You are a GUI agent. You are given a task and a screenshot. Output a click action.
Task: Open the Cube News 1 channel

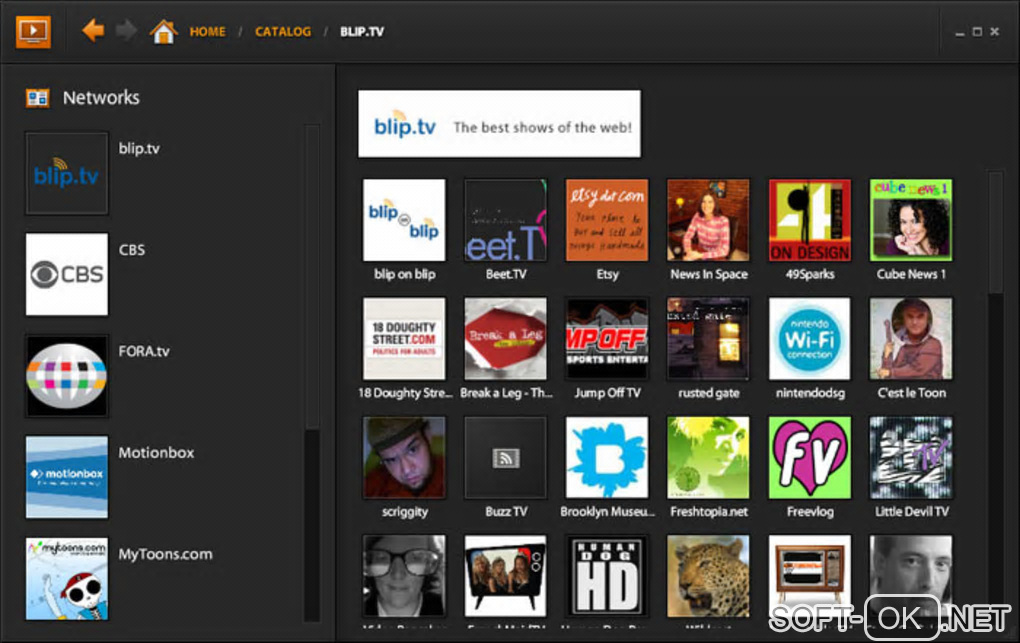911,220
